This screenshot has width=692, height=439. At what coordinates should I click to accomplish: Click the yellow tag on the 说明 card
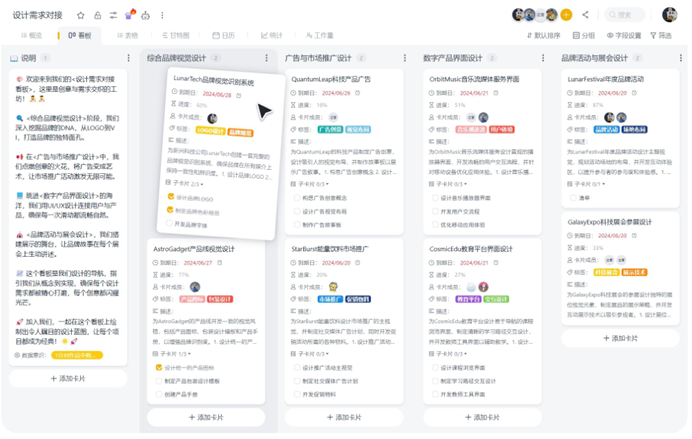[x=77, y=355]
